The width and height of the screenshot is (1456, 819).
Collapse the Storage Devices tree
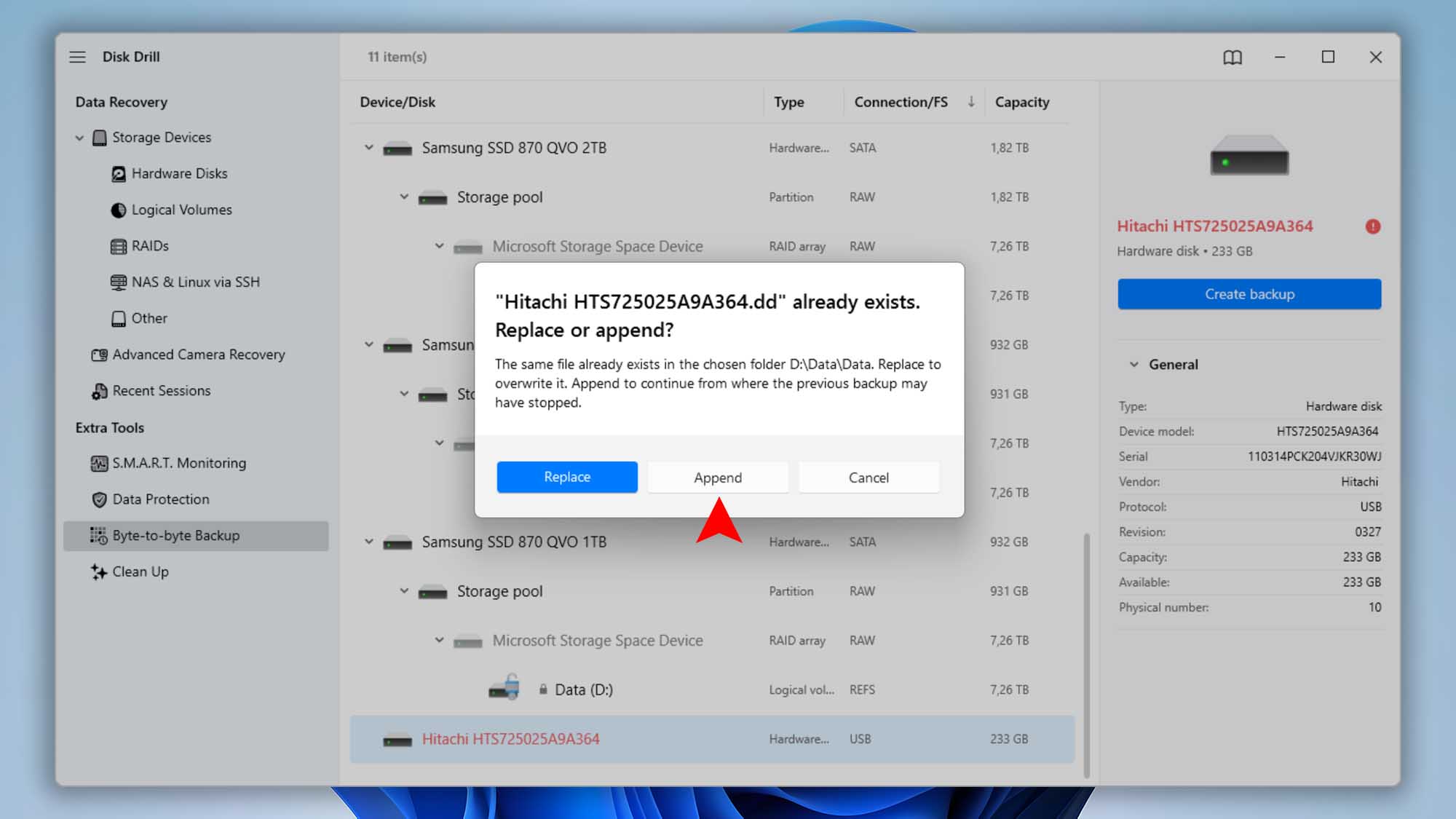pos(79,138)
